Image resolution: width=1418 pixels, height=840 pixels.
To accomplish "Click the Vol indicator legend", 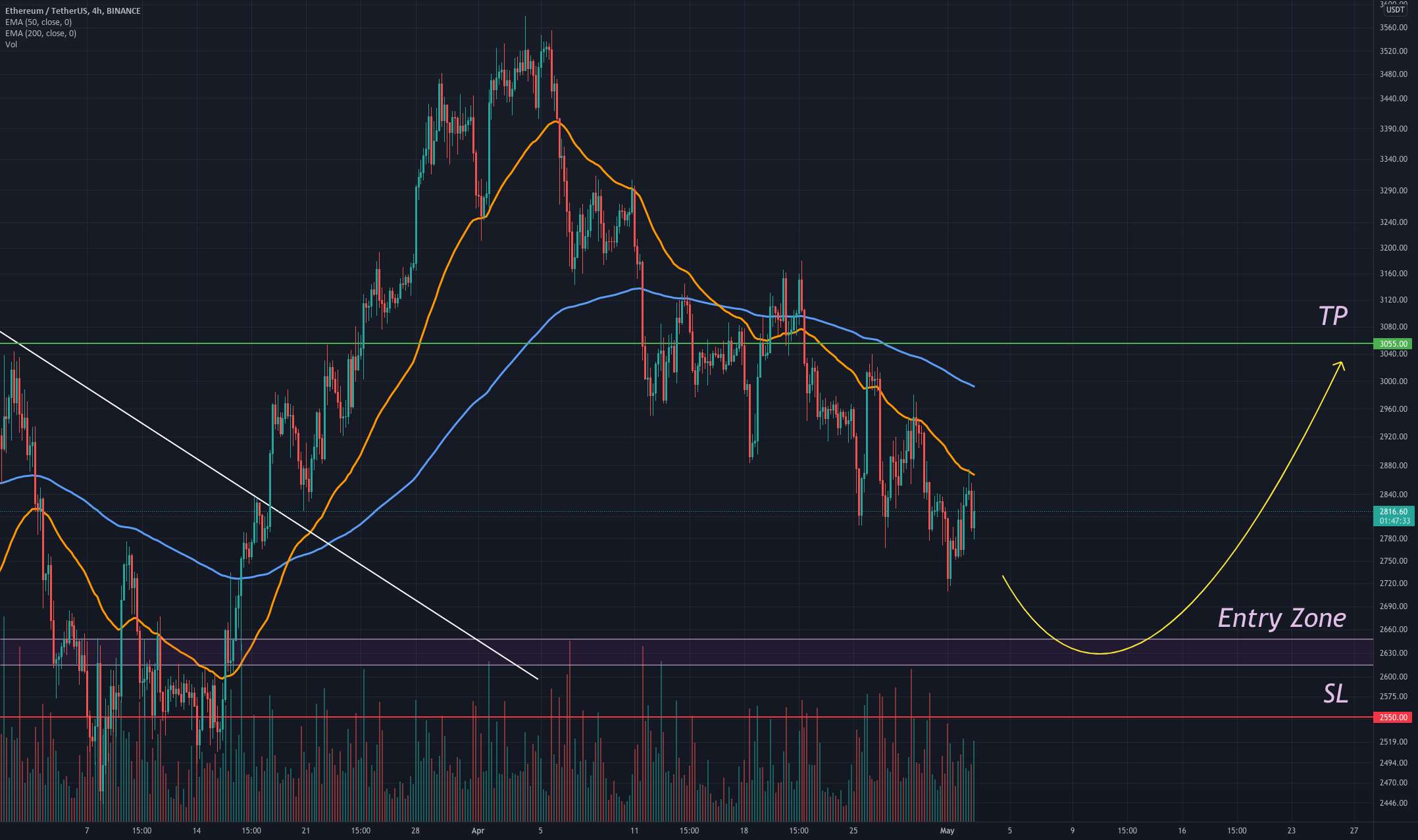I will (x=11, y=44).
